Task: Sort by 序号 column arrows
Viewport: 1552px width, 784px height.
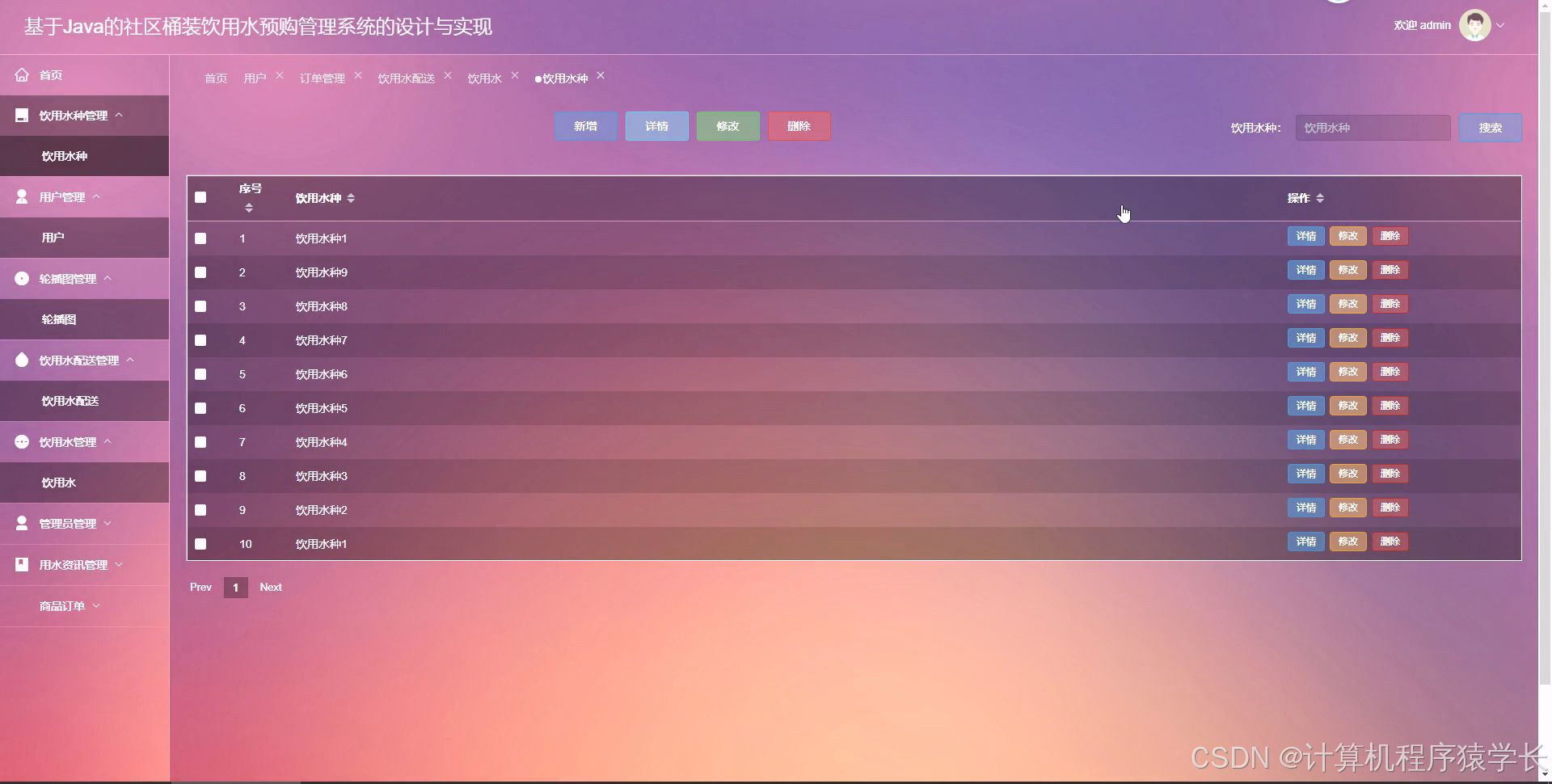Action: [x=249, y=208]
